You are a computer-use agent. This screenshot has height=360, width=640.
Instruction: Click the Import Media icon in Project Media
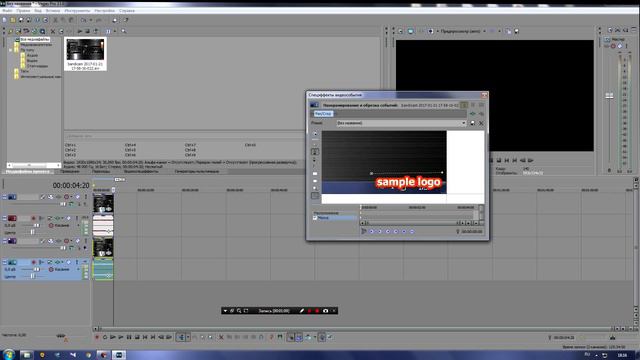[11, 31]
